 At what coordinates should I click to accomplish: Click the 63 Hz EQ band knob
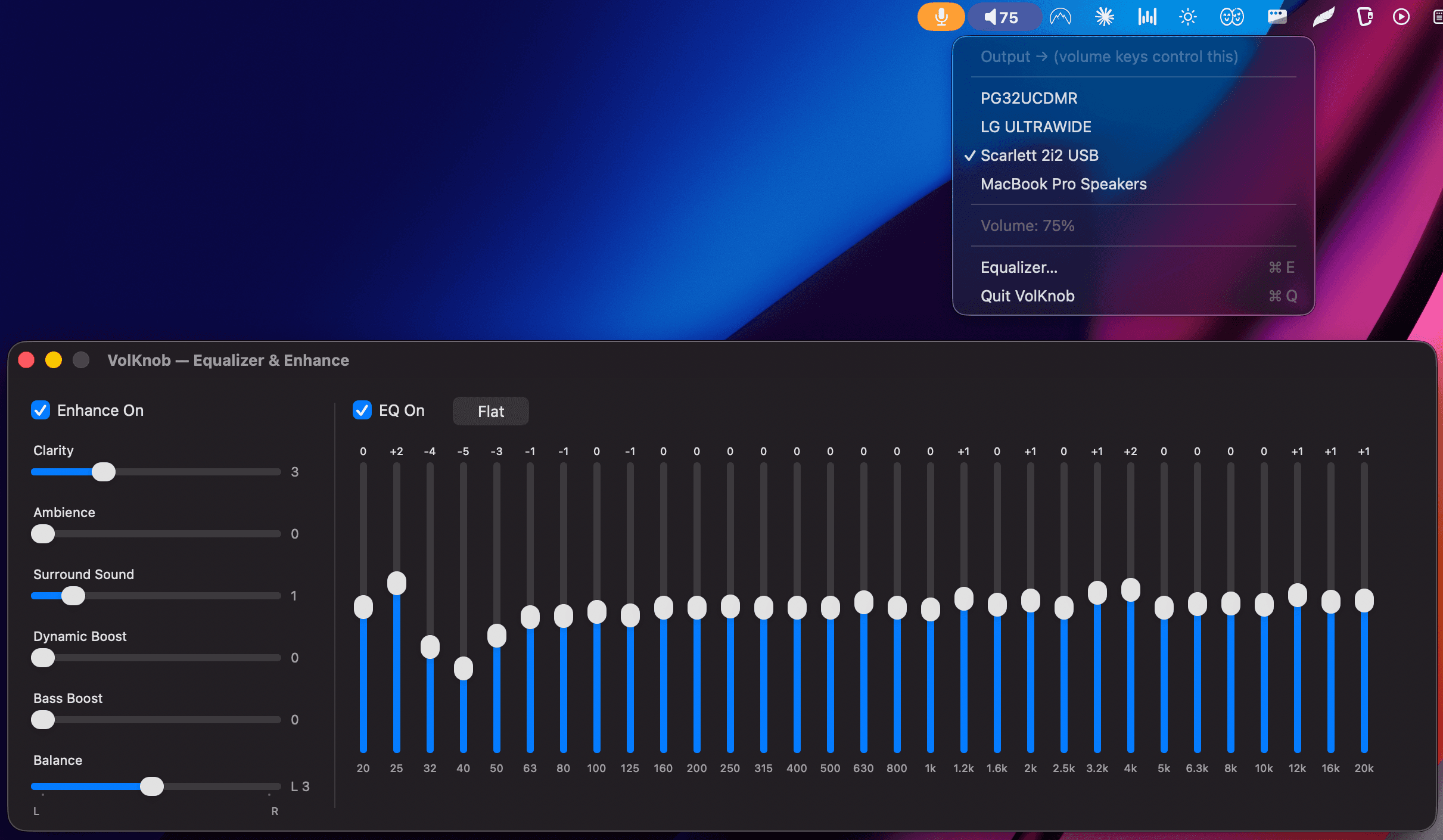point(530,617)
